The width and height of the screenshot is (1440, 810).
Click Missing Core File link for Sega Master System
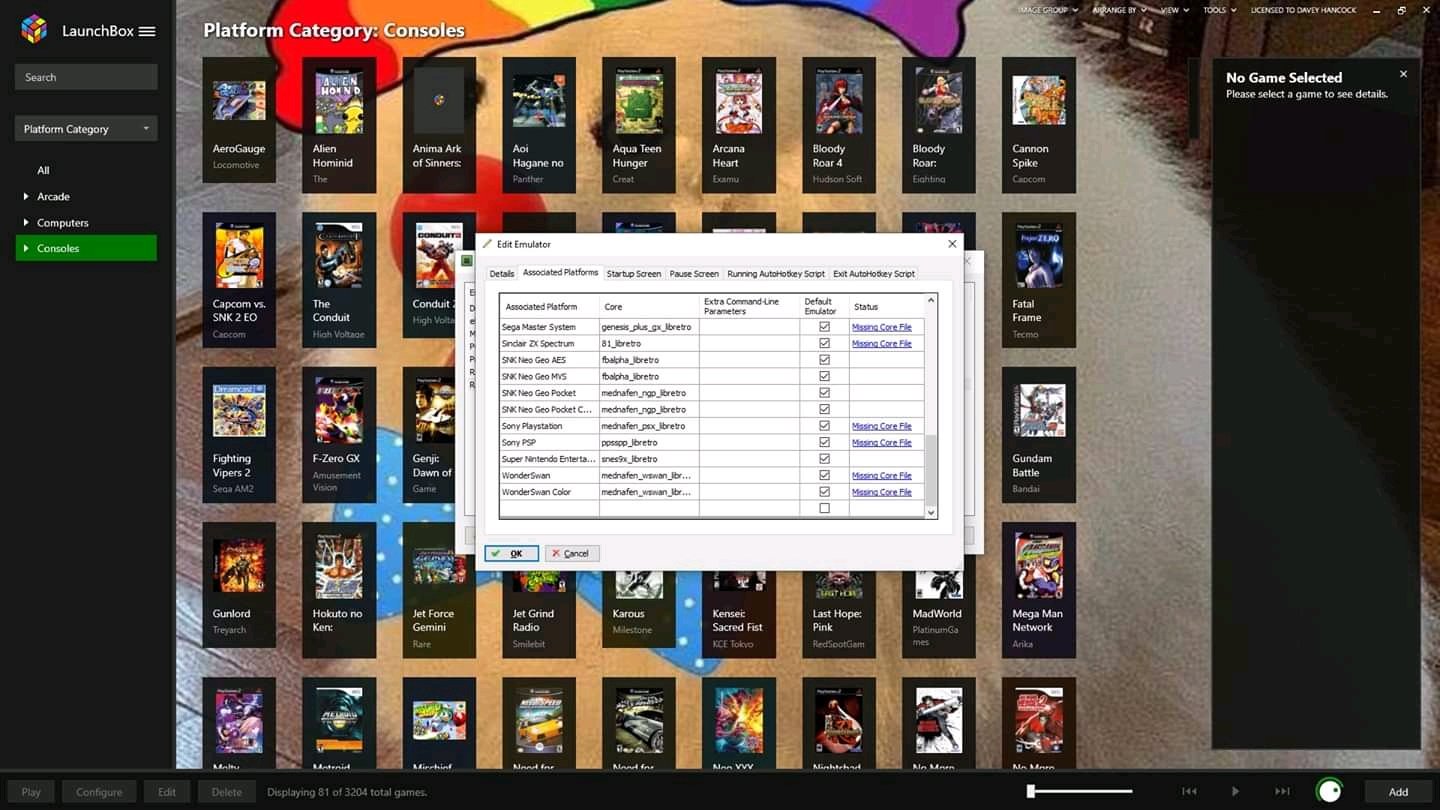coord(881,327)
